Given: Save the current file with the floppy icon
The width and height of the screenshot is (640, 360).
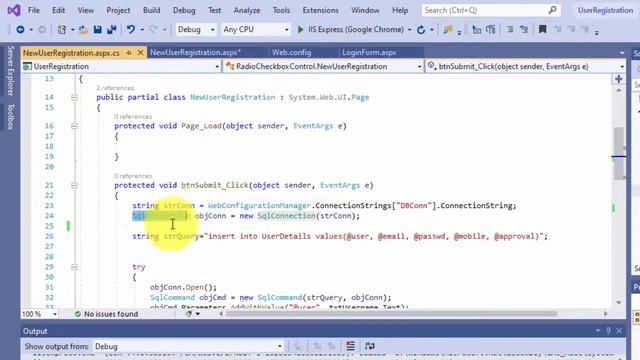Looking at the screenshot, I should coord(98,29).
